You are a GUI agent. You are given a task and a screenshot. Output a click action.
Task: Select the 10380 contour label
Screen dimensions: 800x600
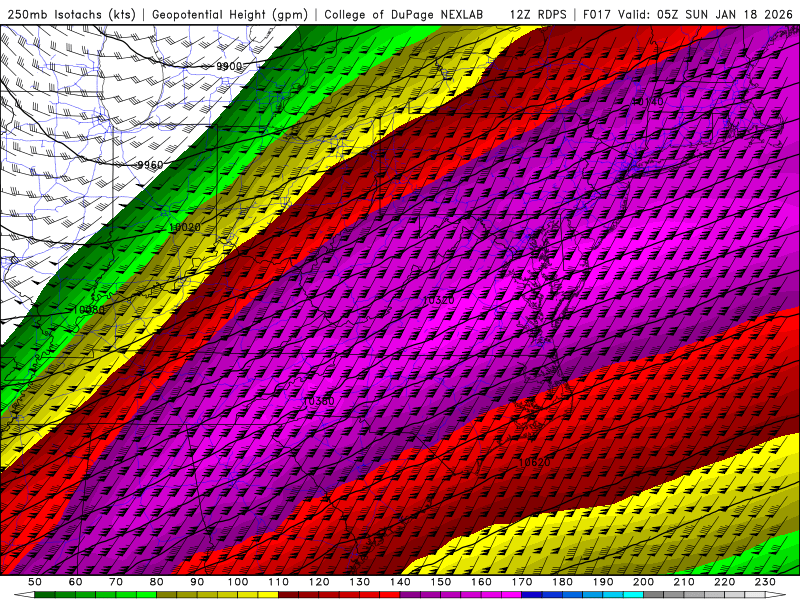(317, 401)
